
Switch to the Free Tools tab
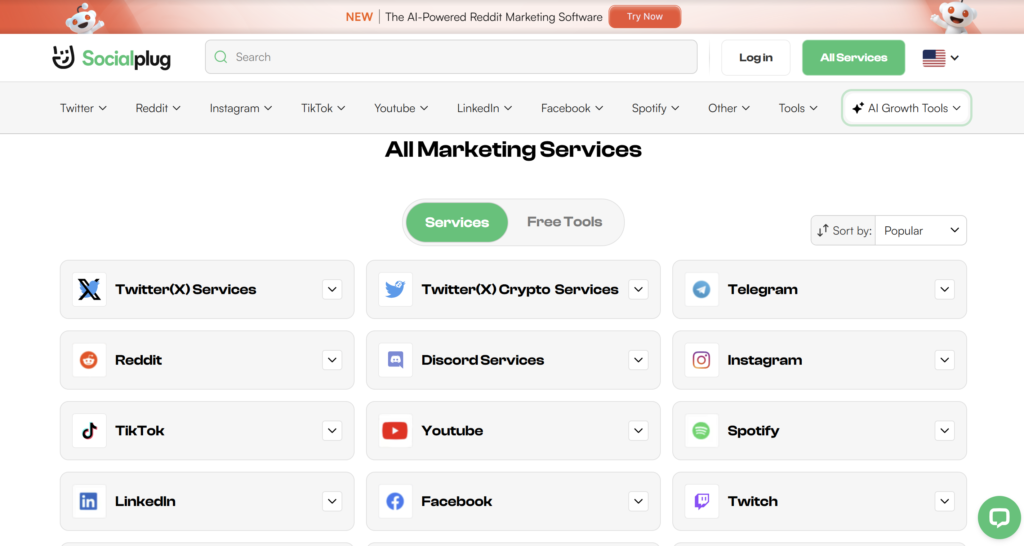point(564,222)
